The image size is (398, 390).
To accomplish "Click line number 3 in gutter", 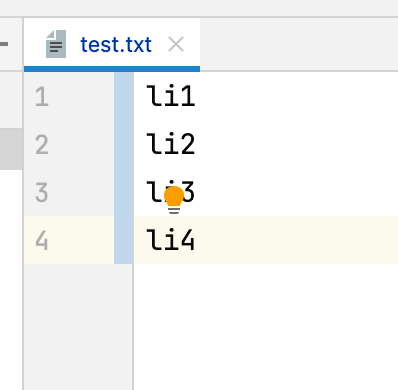I will click(x=42, y=192).
